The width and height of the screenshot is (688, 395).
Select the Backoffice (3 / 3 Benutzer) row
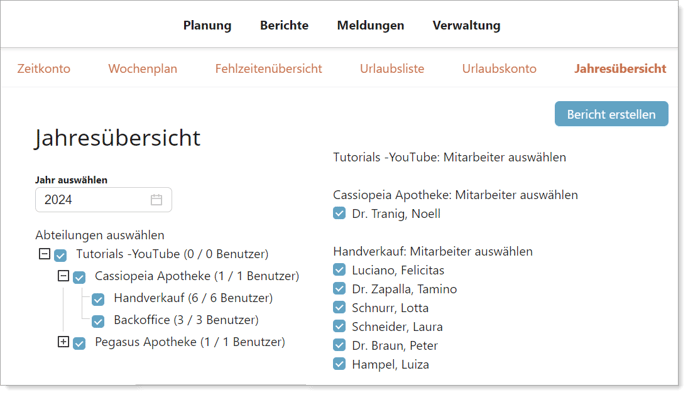(186, 320)
